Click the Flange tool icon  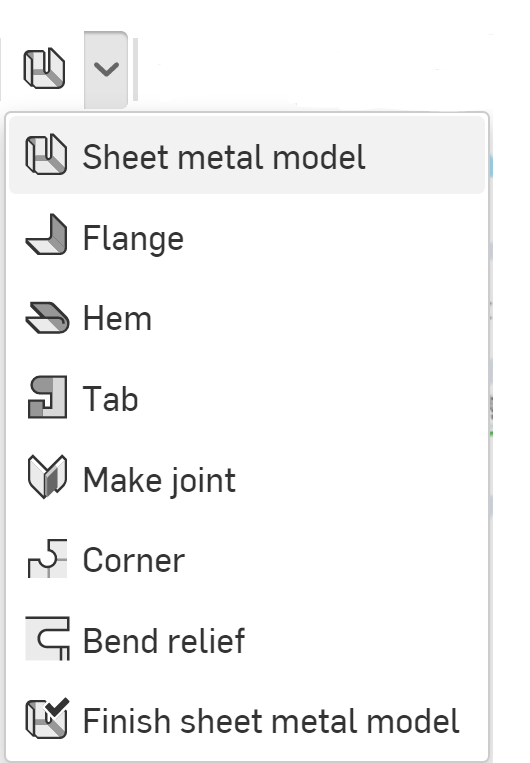[x=46, y=235]
